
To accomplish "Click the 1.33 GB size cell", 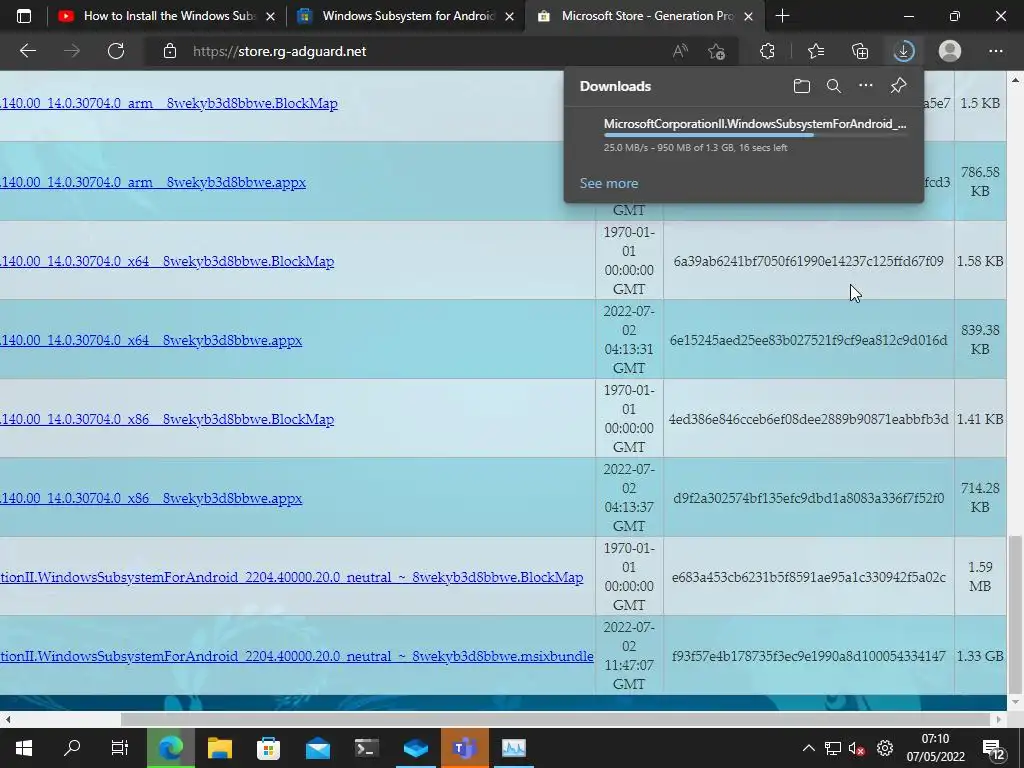I will click(x=980, y=656).
